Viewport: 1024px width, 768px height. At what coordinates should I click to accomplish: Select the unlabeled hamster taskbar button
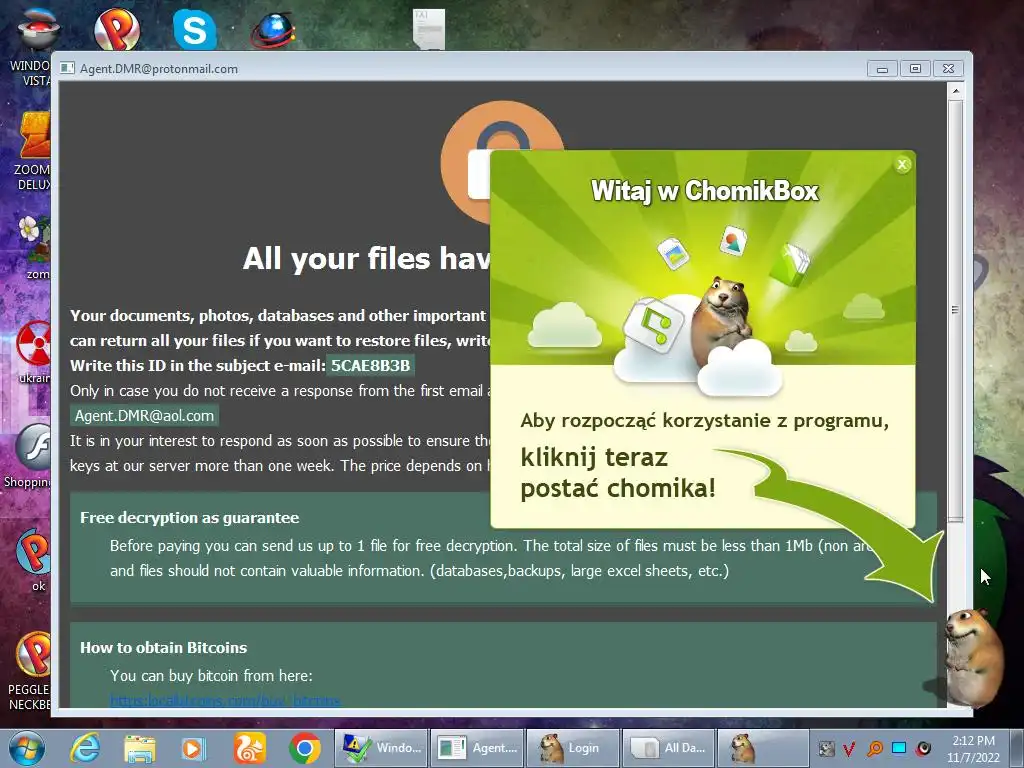pos(763,748)
